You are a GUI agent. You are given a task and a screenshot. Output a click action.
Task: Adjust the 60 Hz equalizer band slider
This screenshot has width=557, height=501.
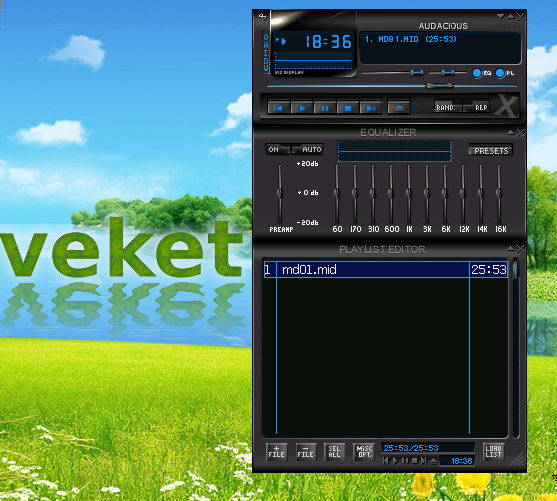(x=336, y=193)
